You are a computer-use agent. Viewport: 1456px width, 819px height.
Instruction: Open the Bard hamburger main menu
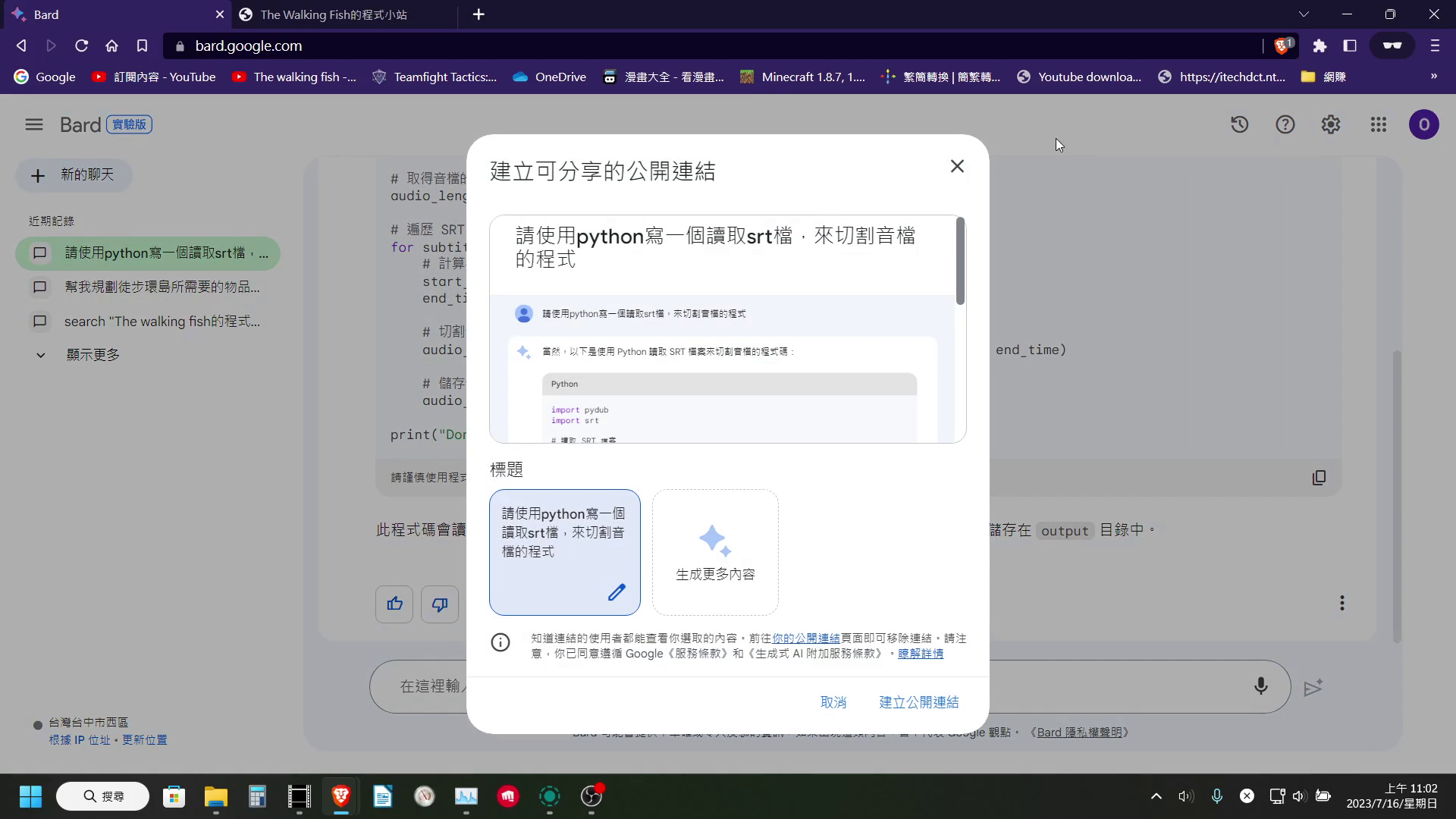coord(34,124)
